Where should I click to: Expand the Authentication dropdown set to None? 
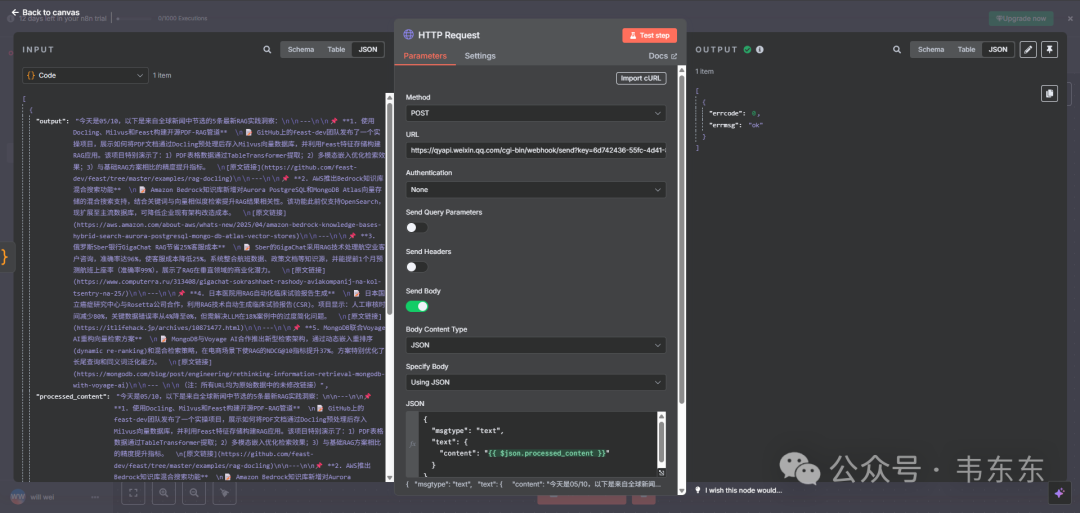click(536, 189)
